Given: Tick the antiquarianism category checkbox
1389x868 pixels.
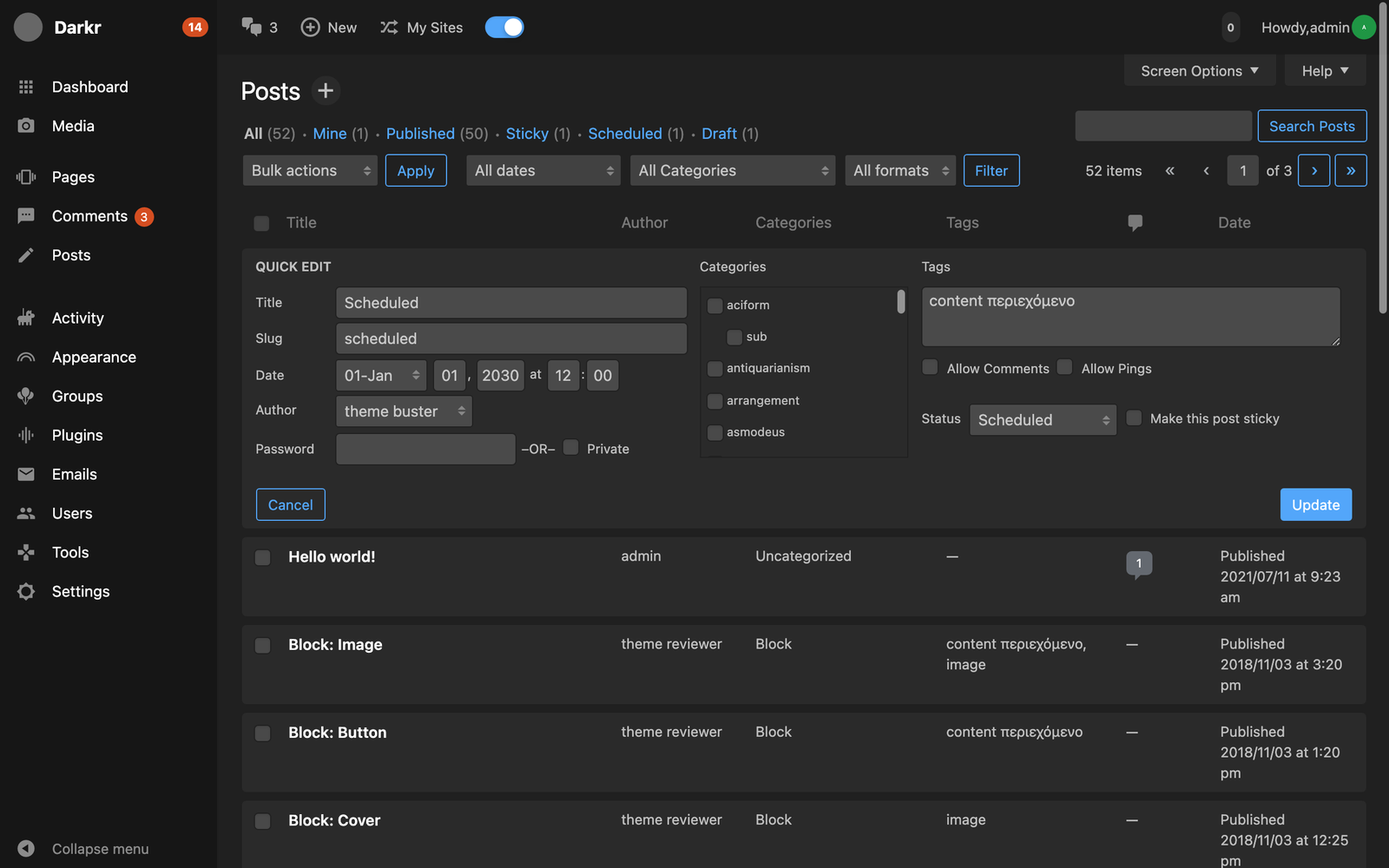Looking at the screenshot, I should [715, 369].
